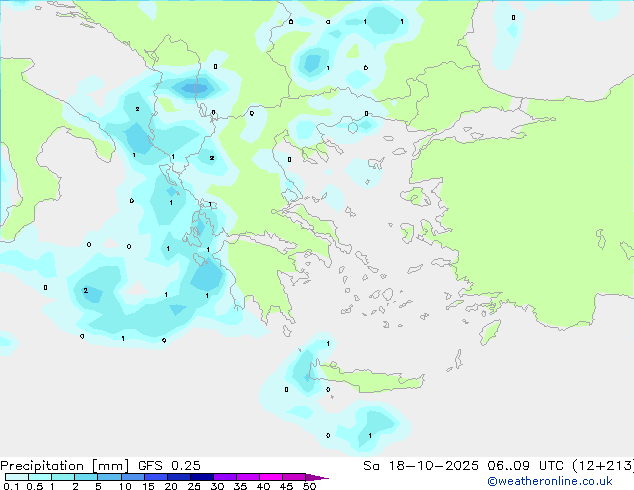
Task: Click the '06..09 UTC' time label
Action: coord(525,466)
